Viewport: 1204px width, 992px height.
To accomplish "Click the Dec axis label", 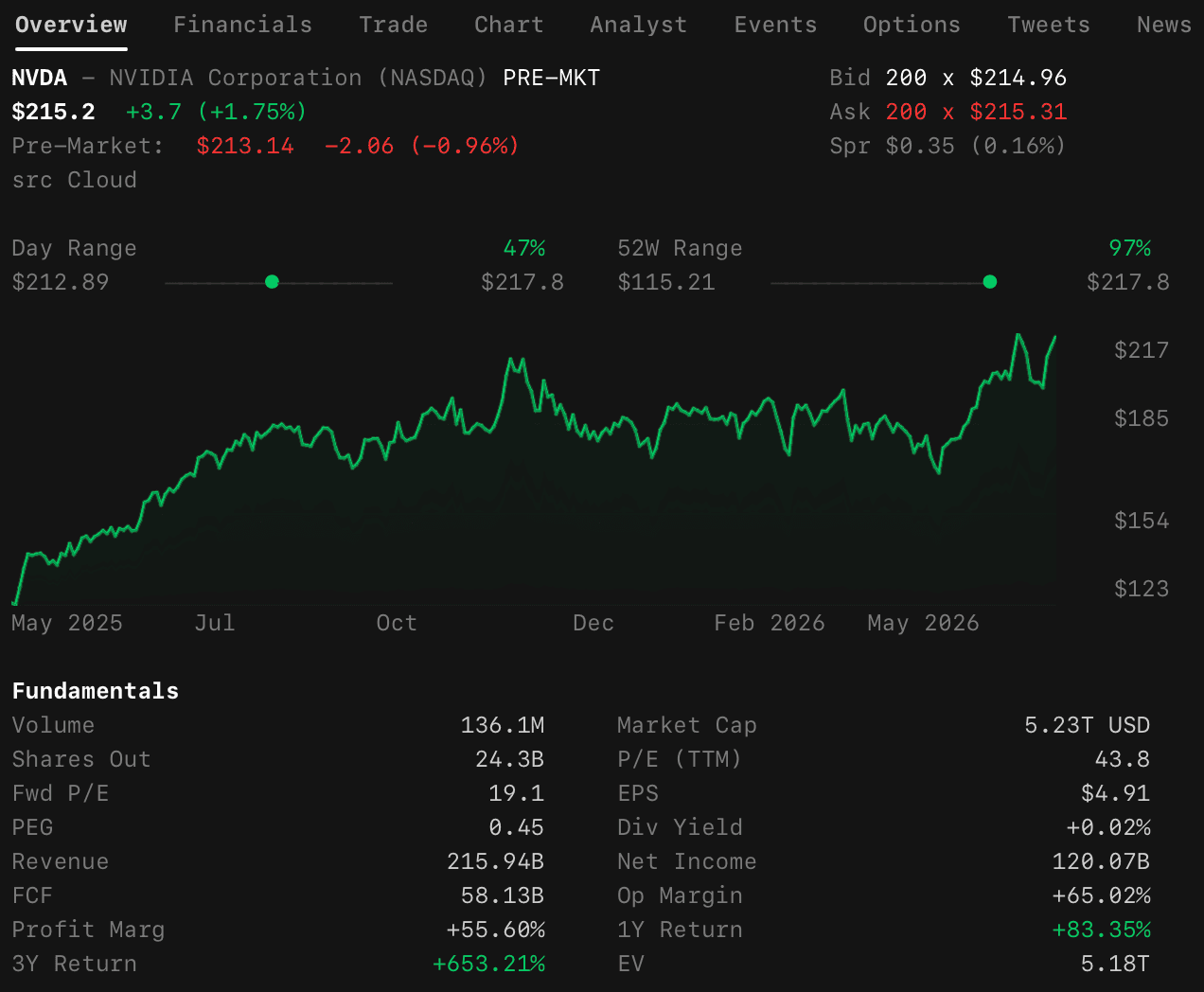I will click(593, 623).
